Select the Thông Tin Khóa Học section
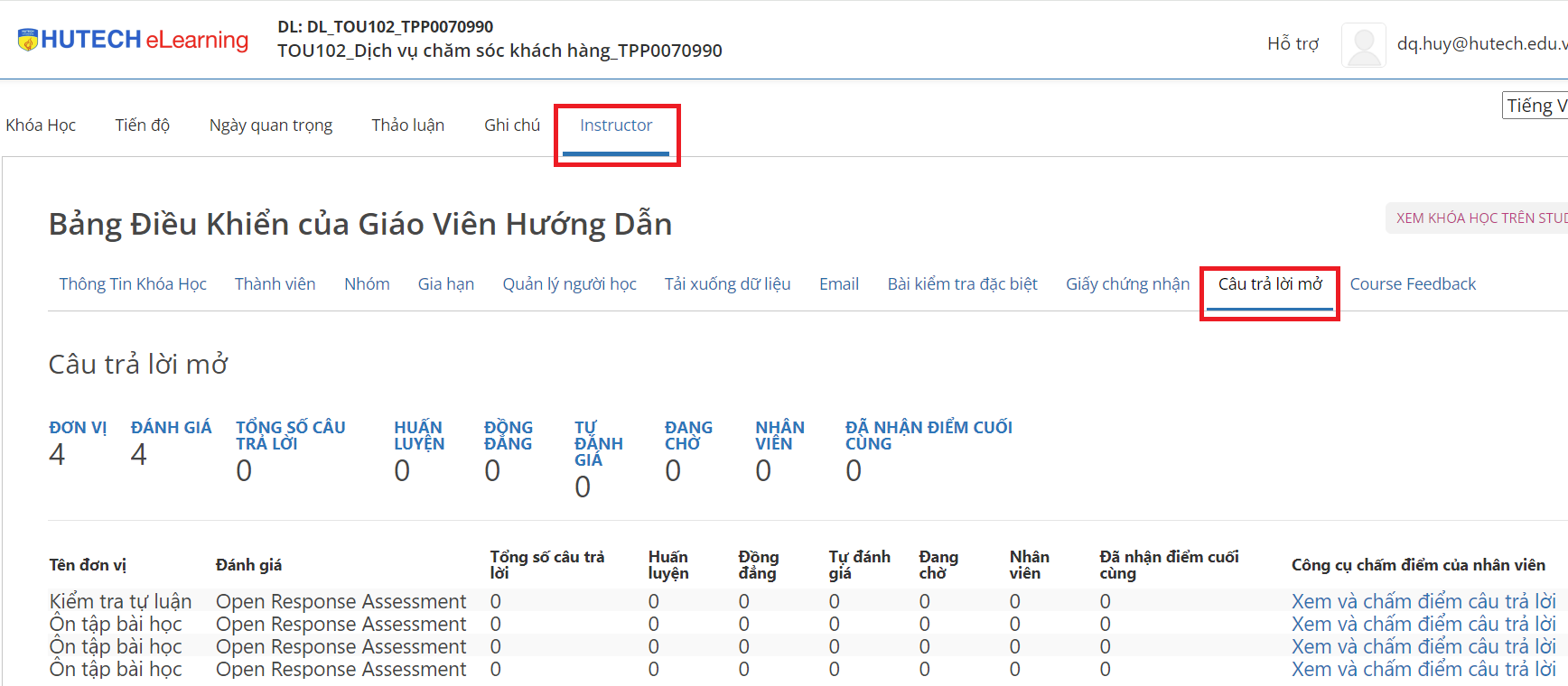 tap(133, 284)
